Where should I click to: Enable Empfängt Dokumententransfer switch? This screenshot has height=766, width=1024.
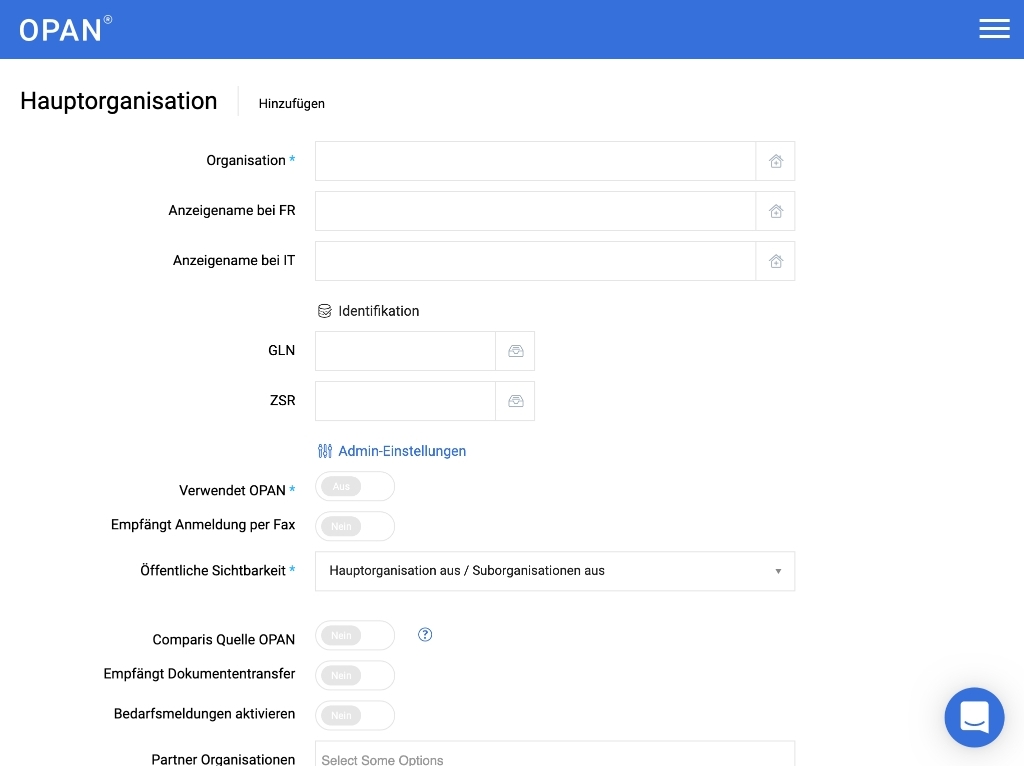[x=355, y=676]
